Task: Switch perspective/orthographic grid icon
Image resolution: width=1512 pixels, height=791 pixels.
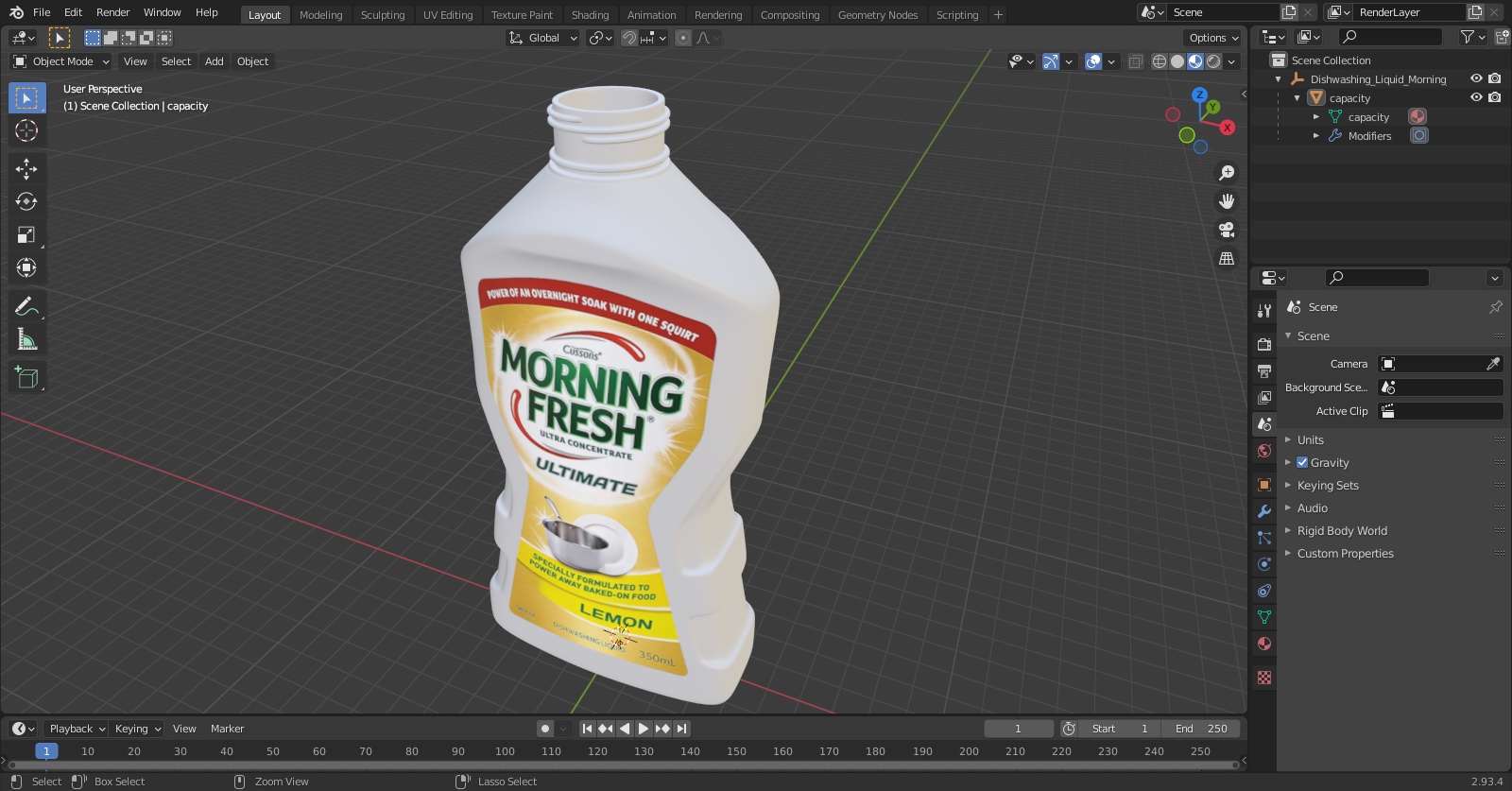Action: pyautogui.click(x=1227, y=258)
